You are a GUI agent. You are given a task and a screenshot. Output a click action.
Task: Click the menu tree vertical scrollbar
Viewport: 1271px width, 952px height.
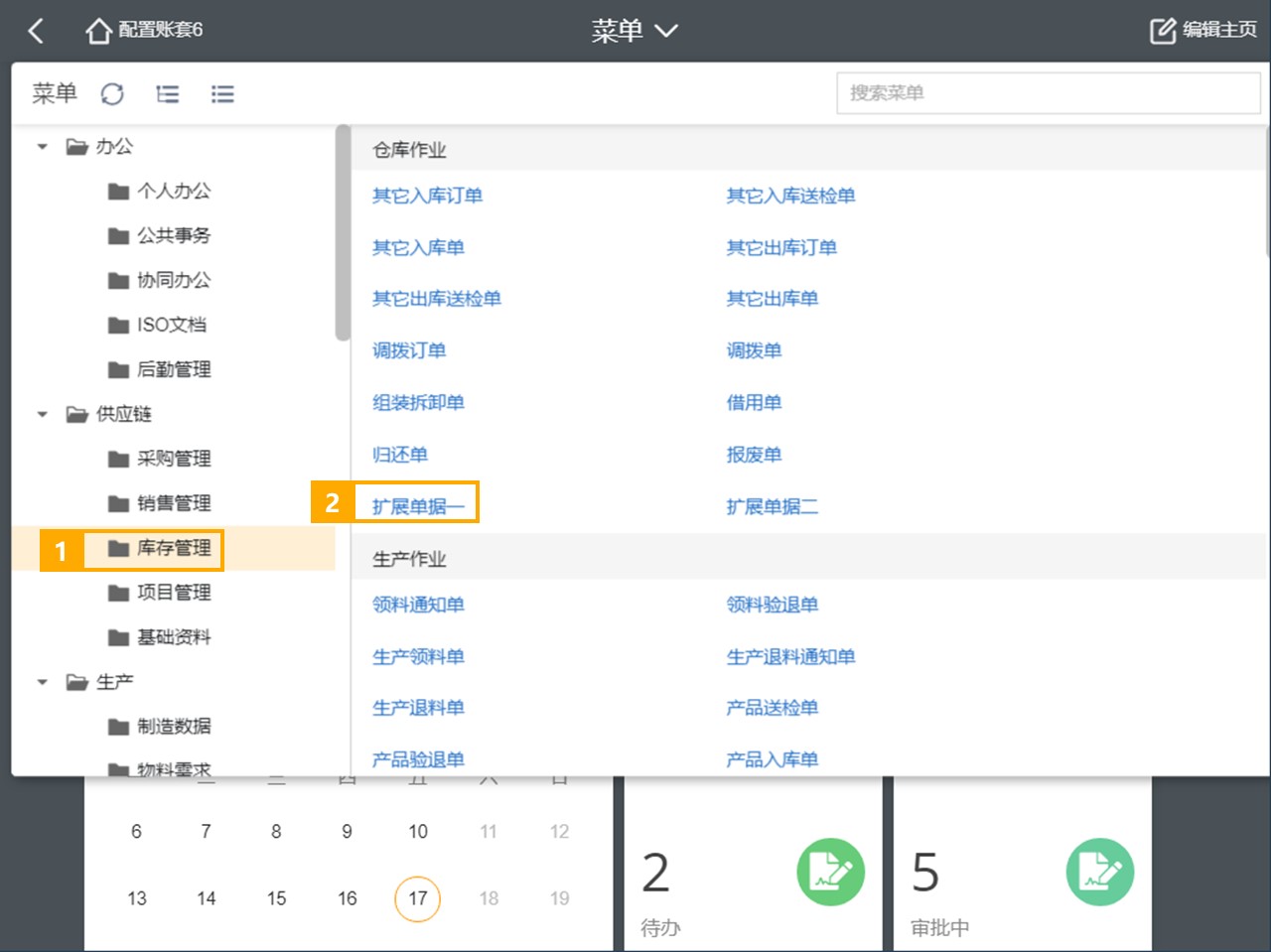(343, 232)
